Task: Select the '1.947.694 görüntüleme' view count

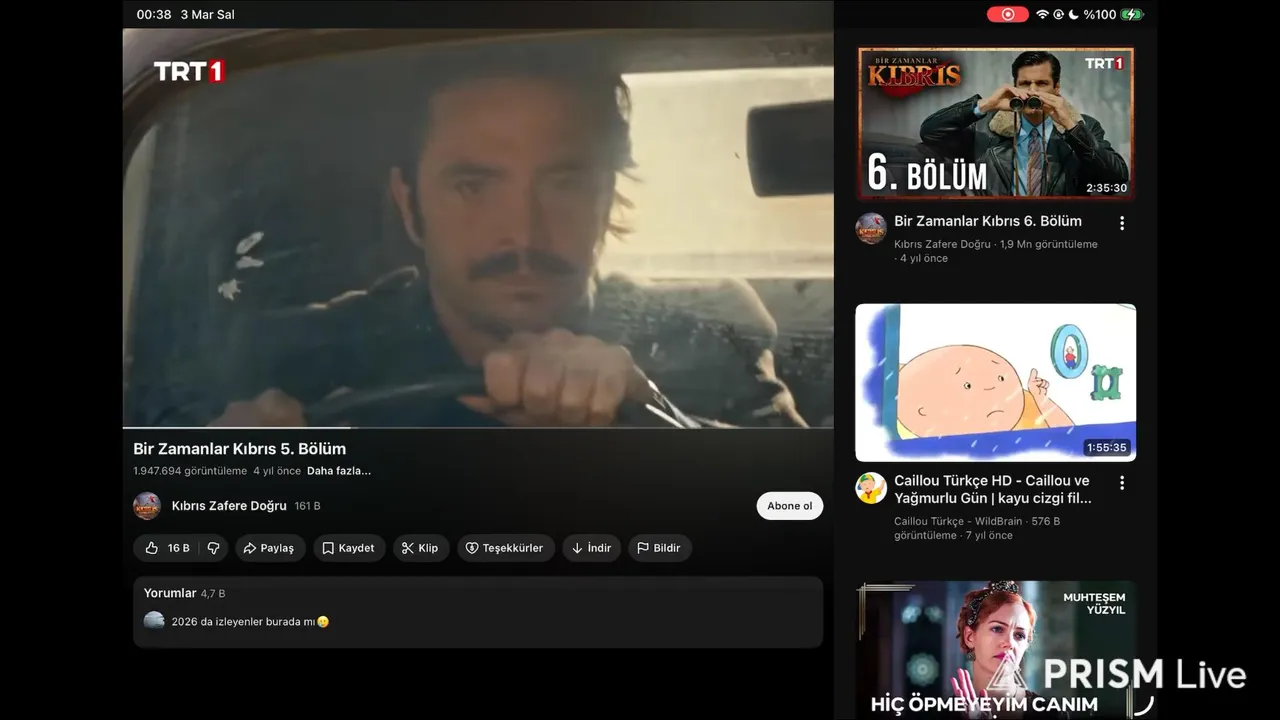Action: 190,471
